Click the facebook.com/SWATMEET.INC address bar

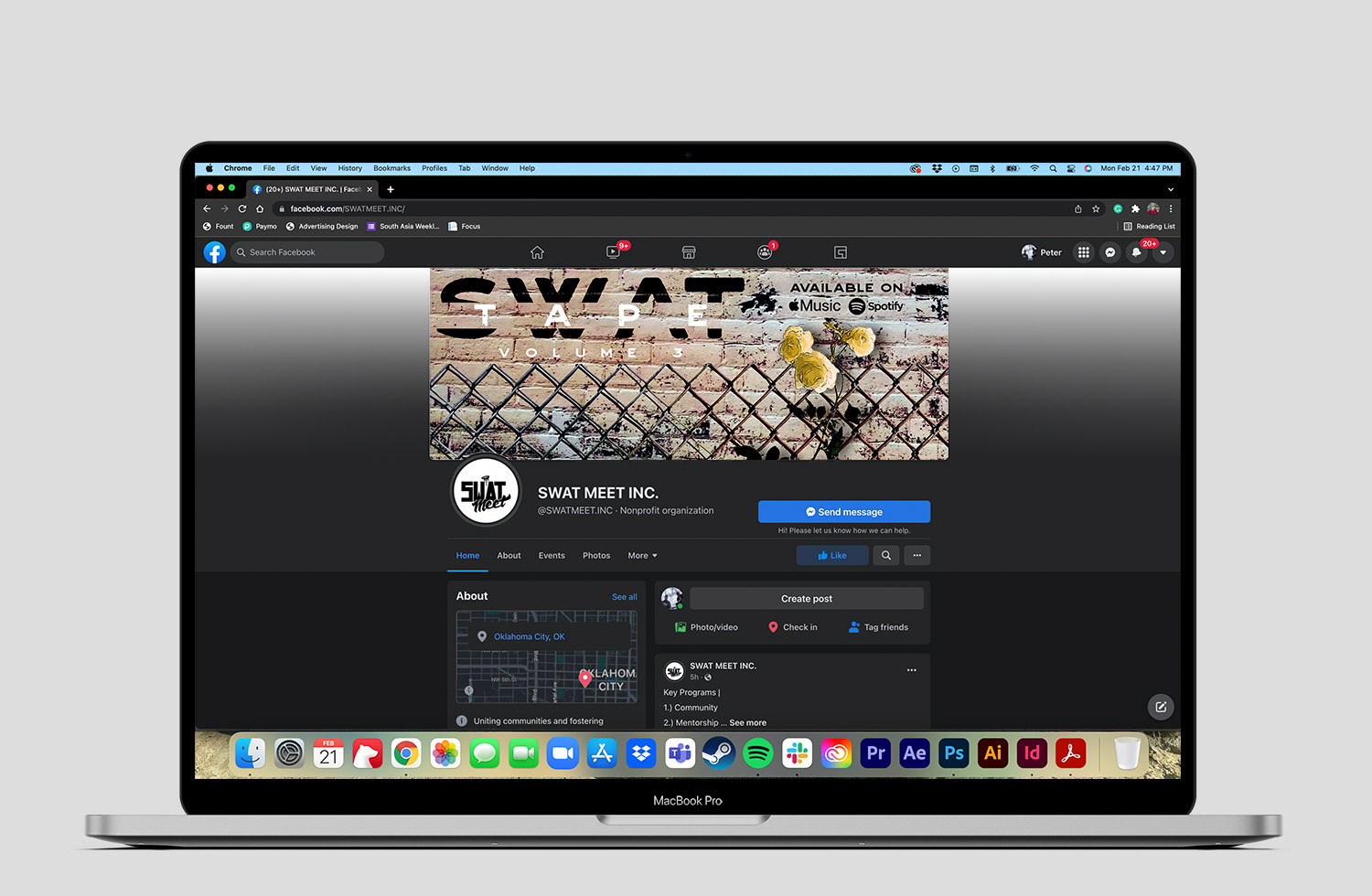(677, 208)
